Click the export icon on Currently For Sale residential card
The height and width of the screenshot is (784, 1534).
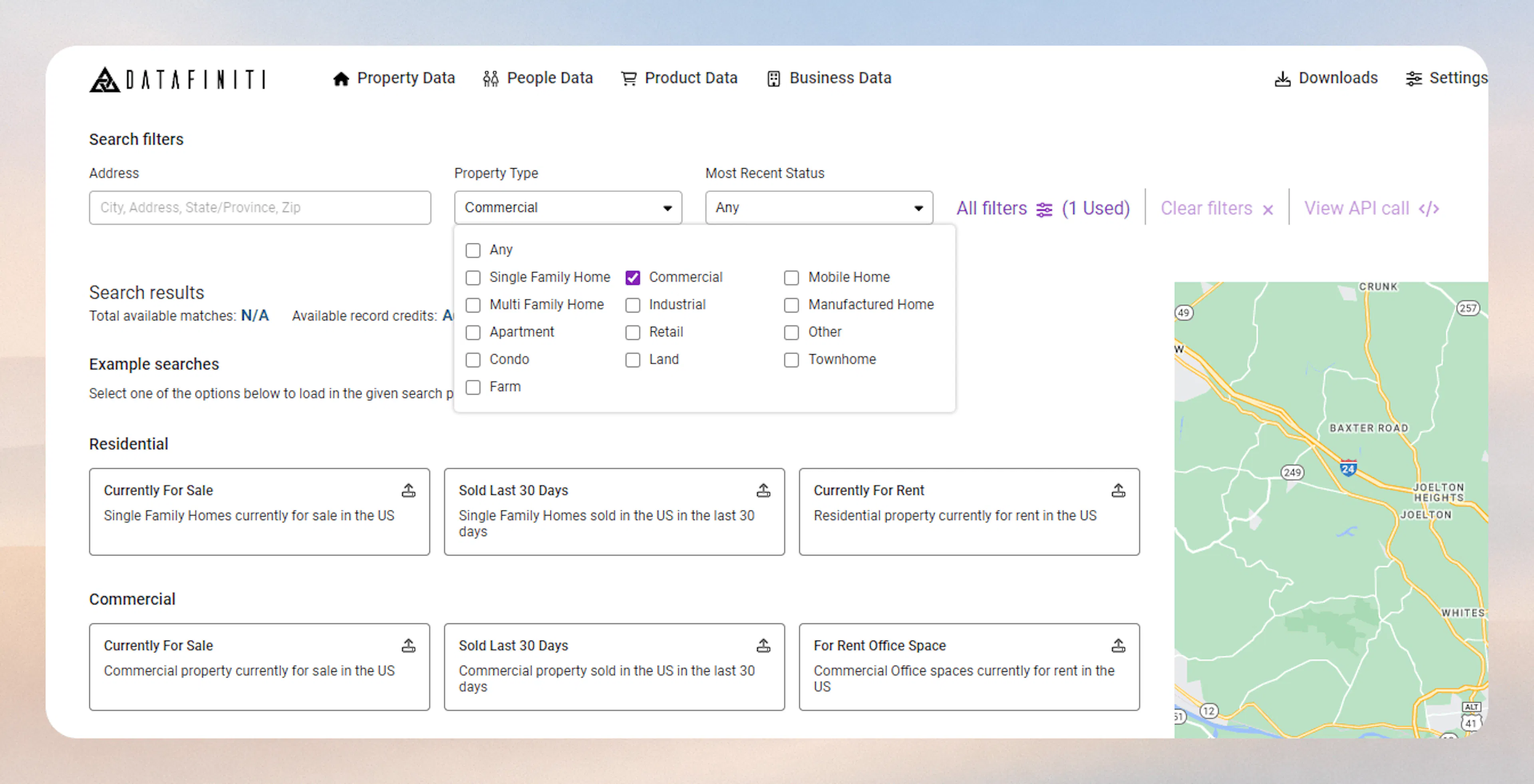409,490
